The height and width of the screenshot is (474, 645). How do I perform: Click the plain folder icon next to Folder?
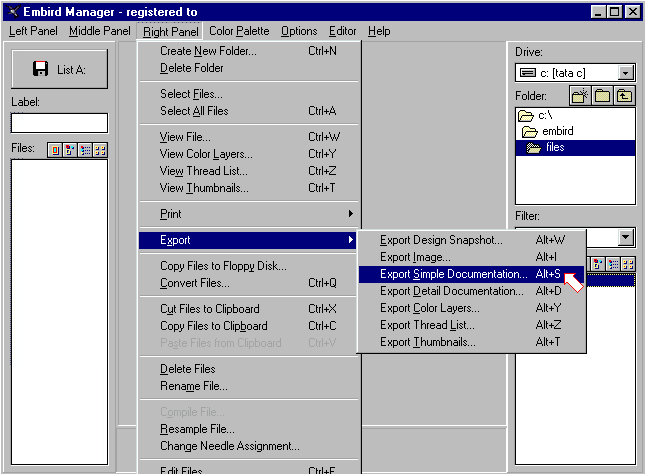[x=602, y=96]
